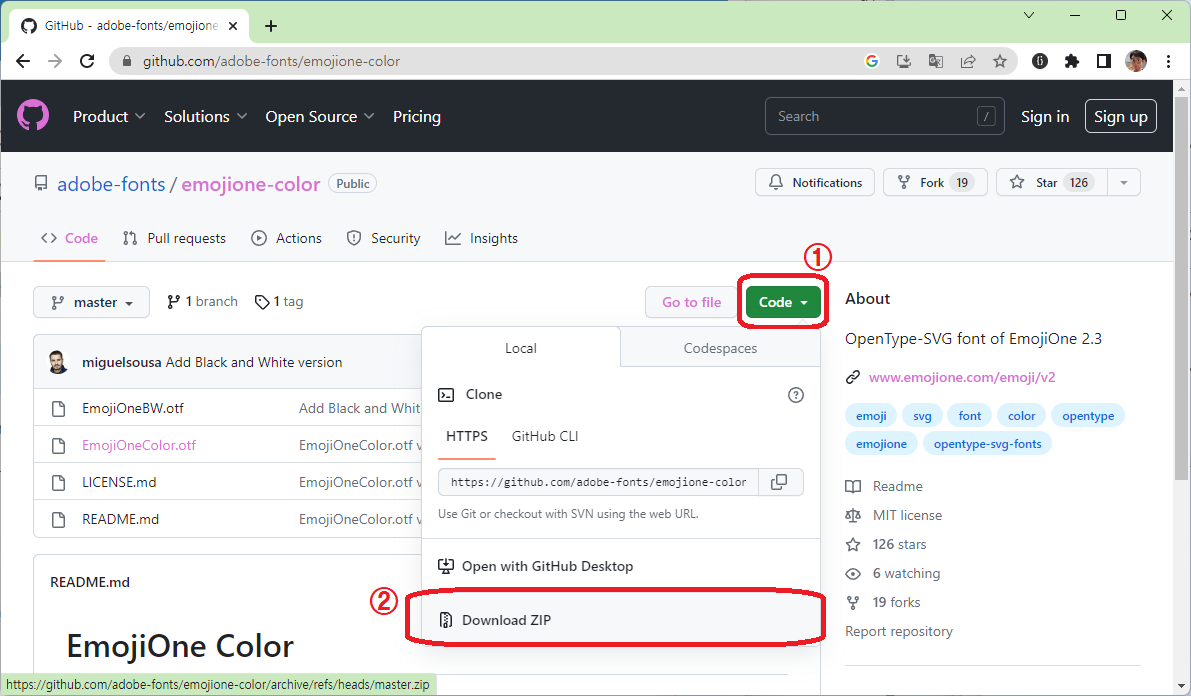Click the GitHub Octocat logo
The image size is (1191, 696).
pyautogui.click(x=33, y=116)
